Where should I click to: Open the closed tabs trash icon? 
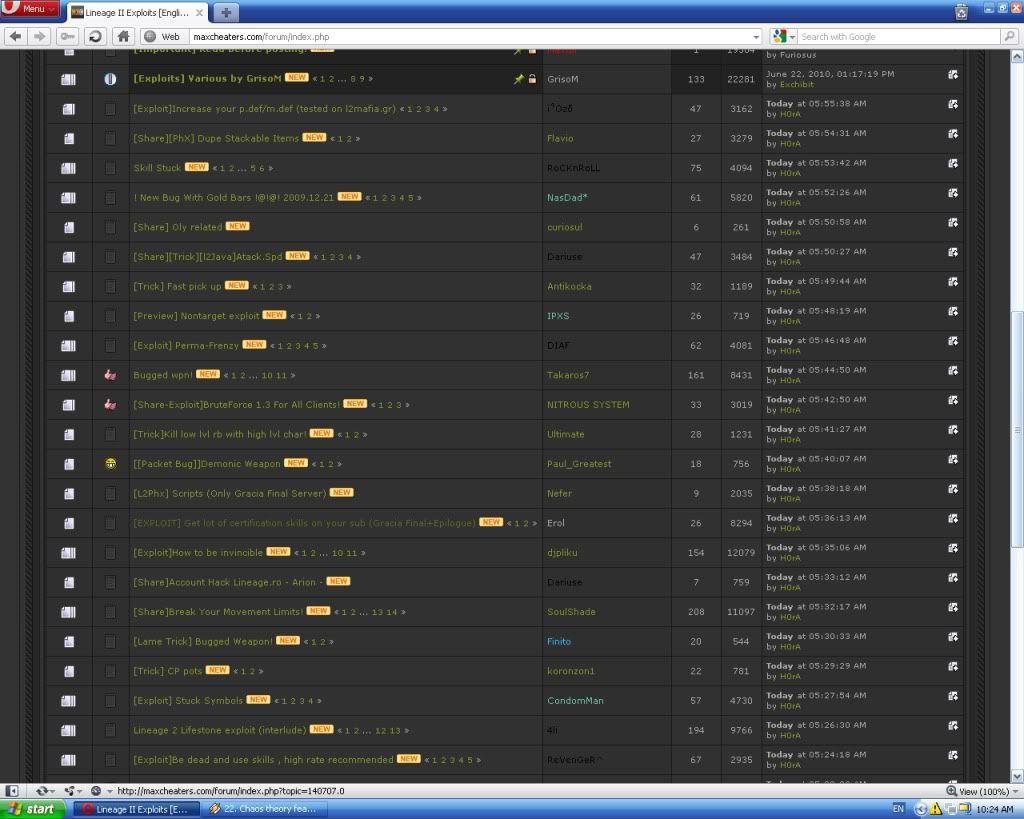point(961,11)
